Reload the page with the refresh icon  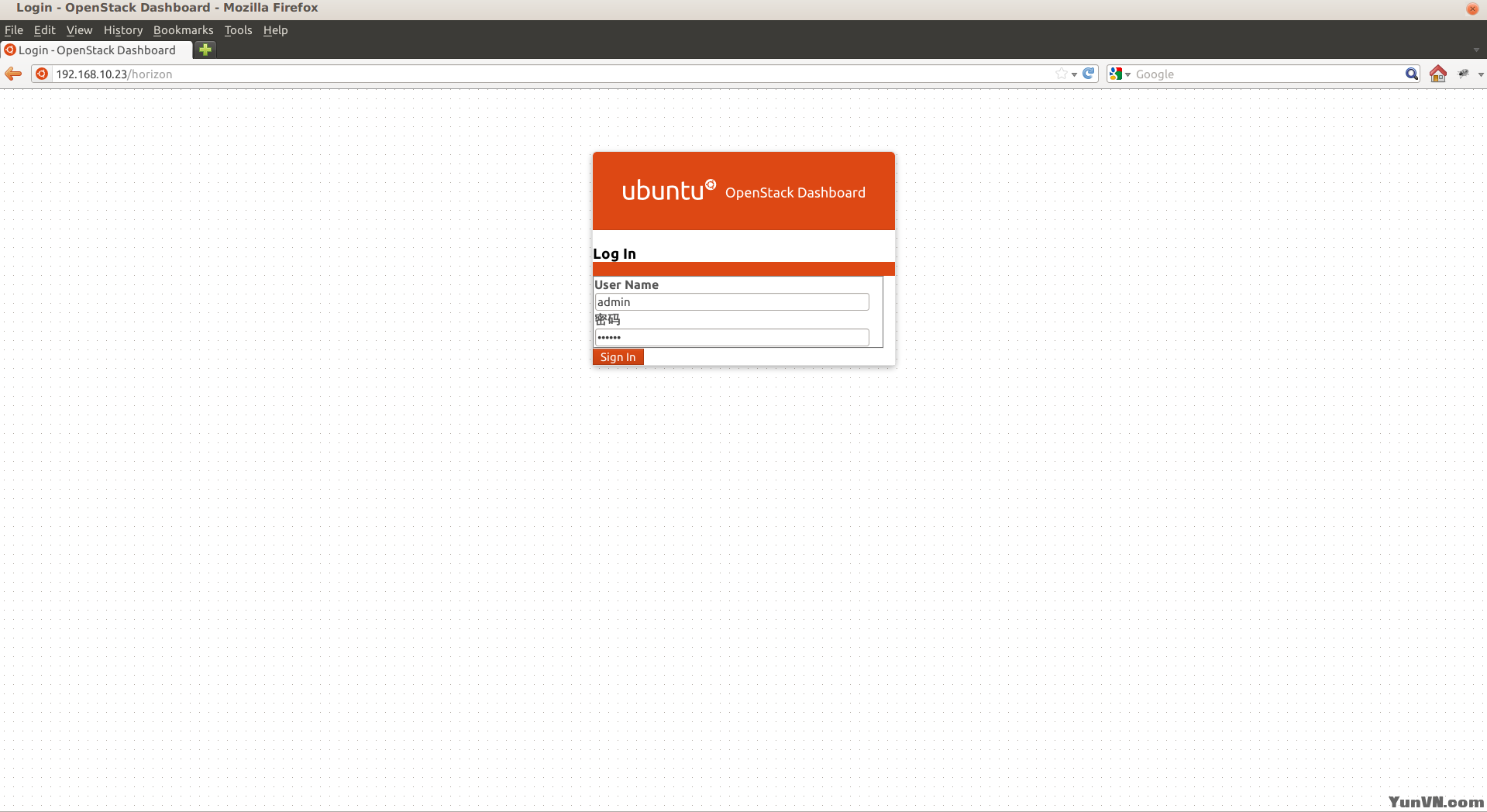coord(1089,74)
